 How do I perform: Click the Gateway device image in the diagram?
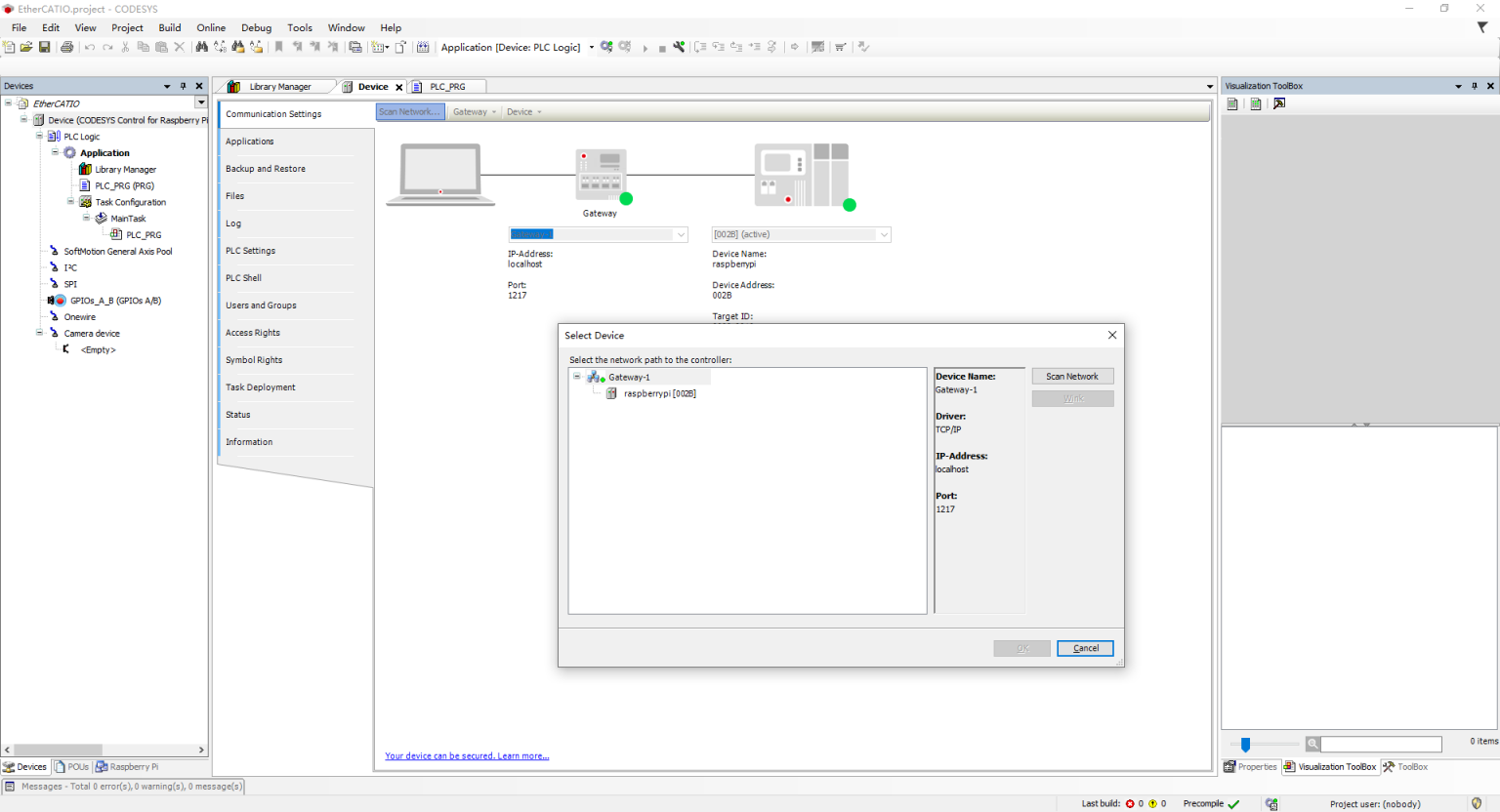(600, 175)
